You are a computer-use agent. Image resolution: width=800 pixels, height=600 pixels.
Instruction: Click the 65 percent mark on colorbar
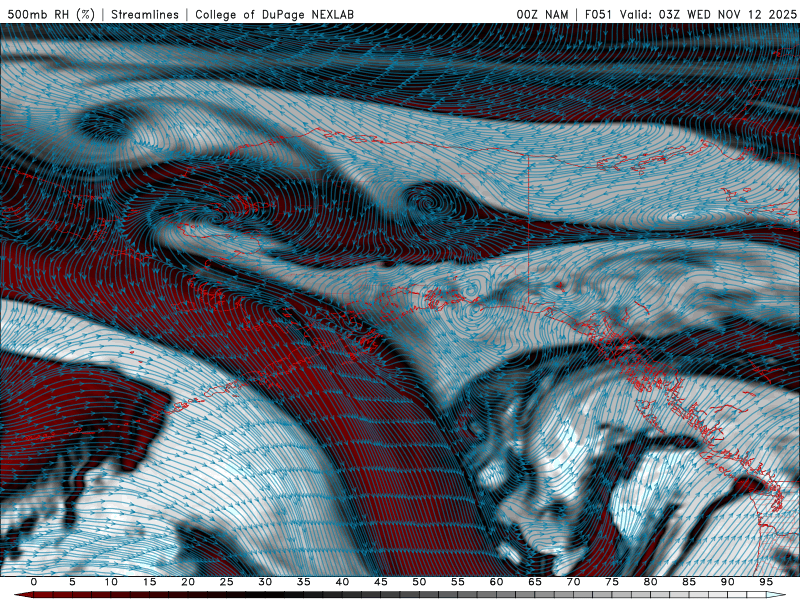click(535, 582)
